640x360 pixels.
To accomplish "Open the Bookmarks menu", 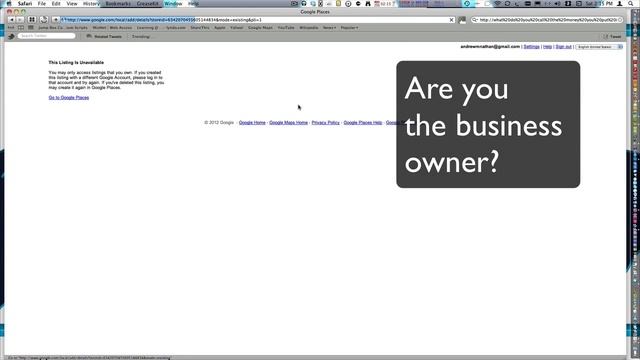I will [x=118, y=3].
